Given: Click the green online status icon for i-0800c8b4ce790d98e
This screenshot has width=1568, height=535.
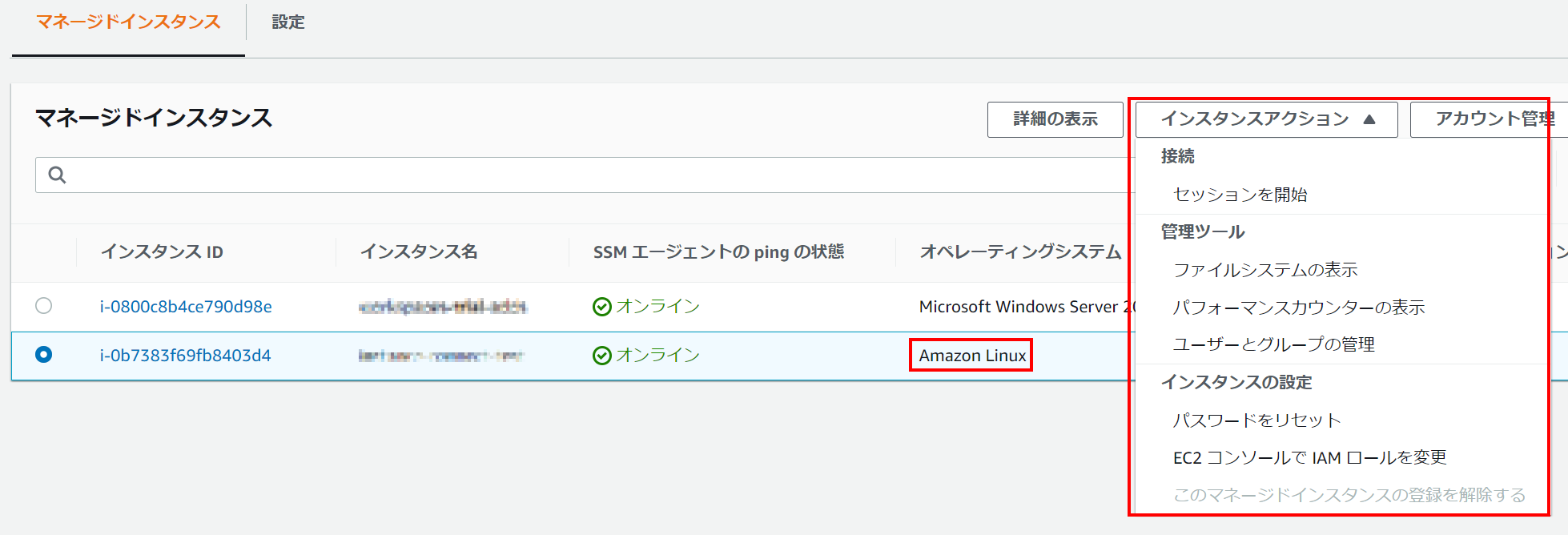Looking at the screenshot, I should [x=601, y=306].
